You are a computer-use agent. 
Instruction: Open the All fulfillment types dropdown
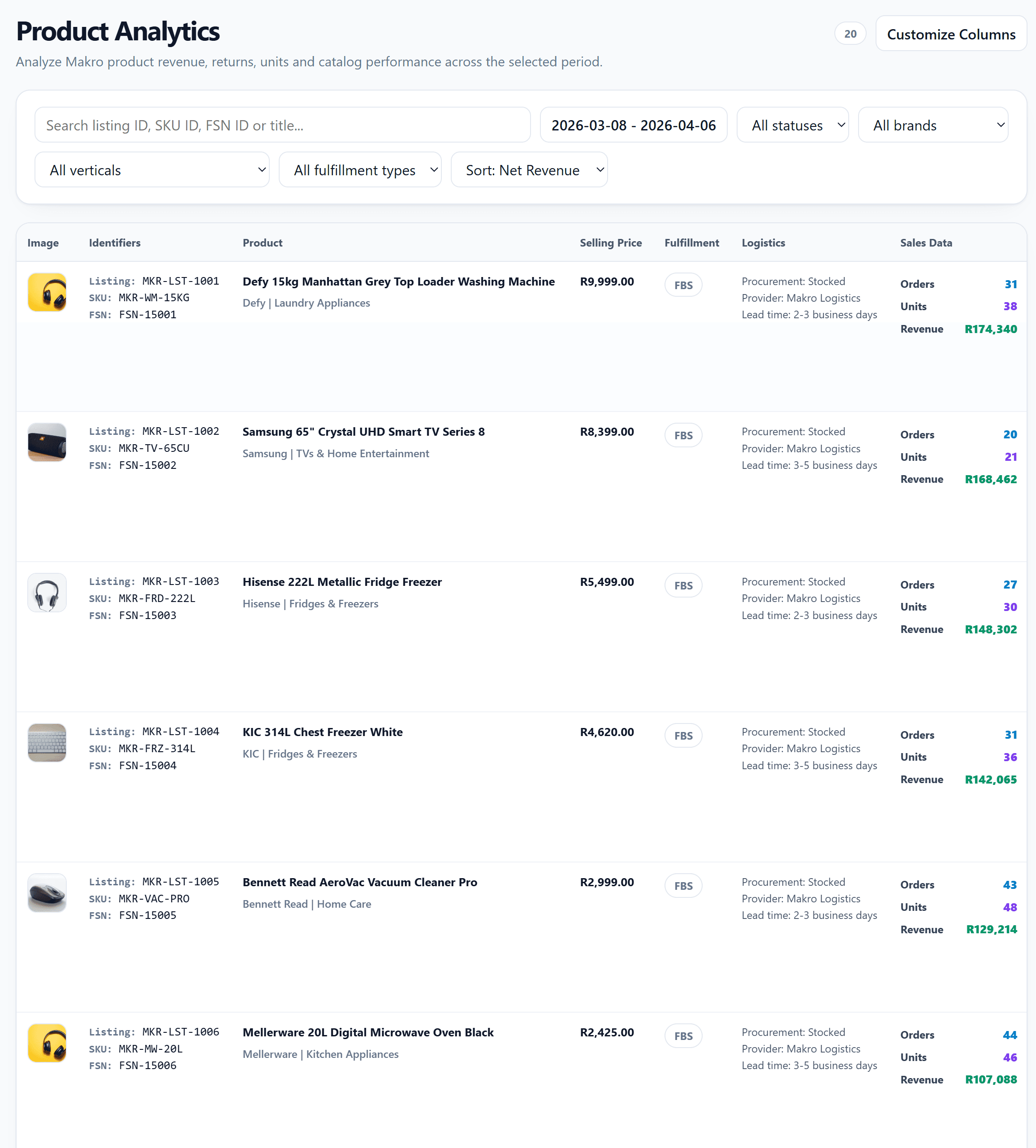coord(360,169)
